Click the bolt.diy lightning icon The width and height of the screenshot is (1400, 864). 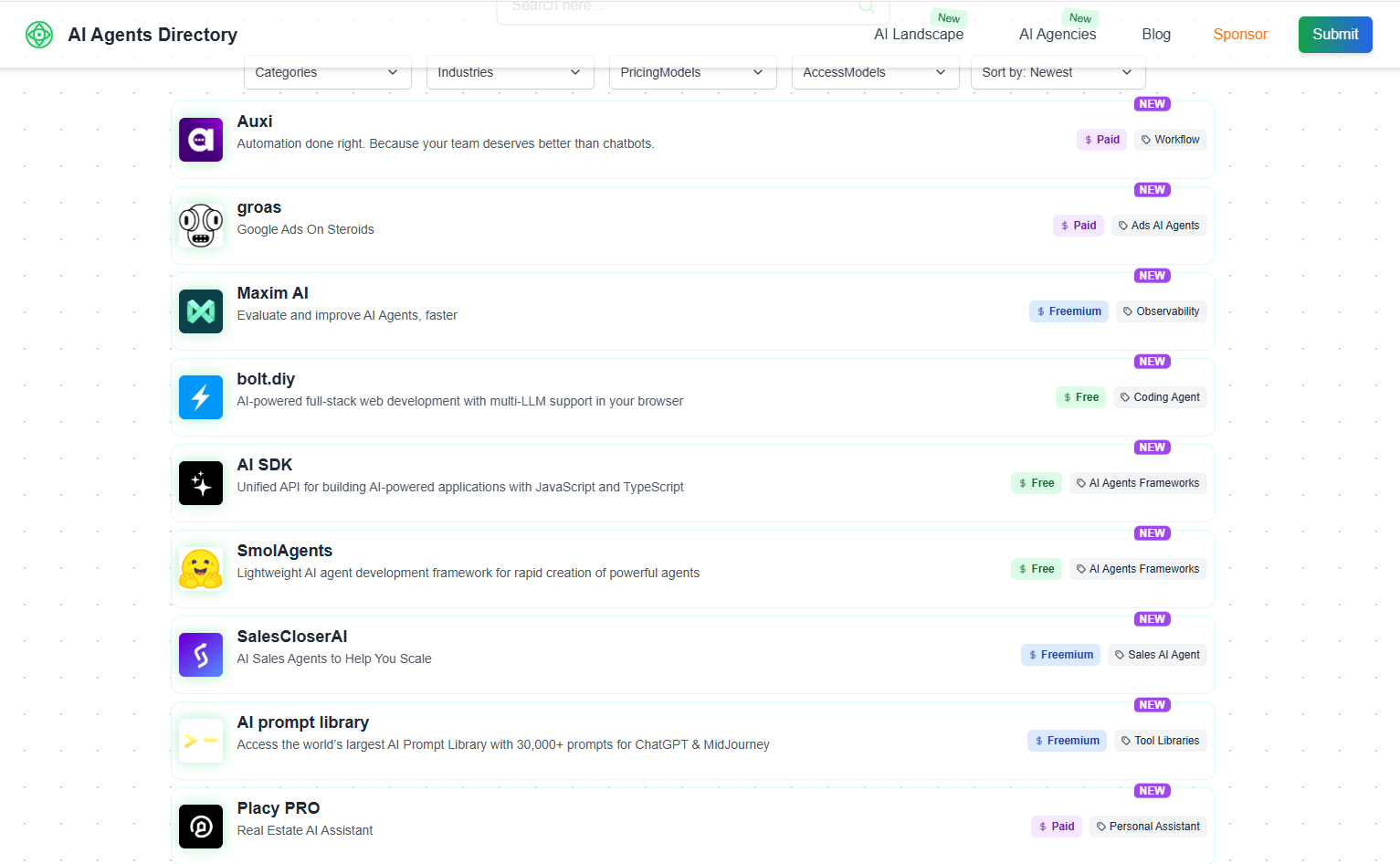pyautogui.click(x=201, y=397)
